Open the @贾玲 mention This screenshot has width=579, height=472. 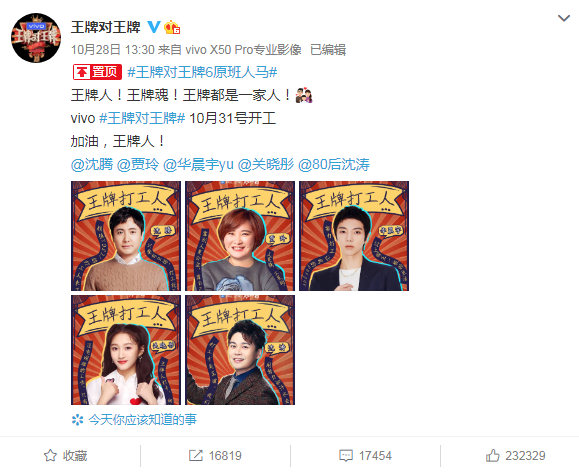coord(138,164)
